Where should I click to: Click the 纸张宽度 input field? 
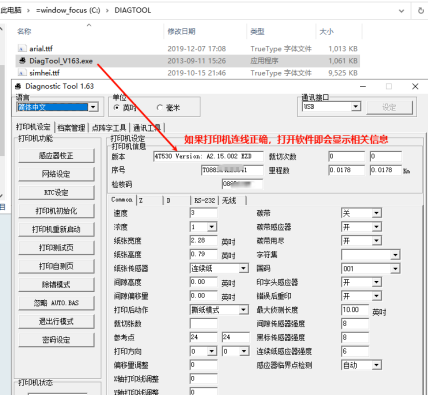[x=203, y=241]
